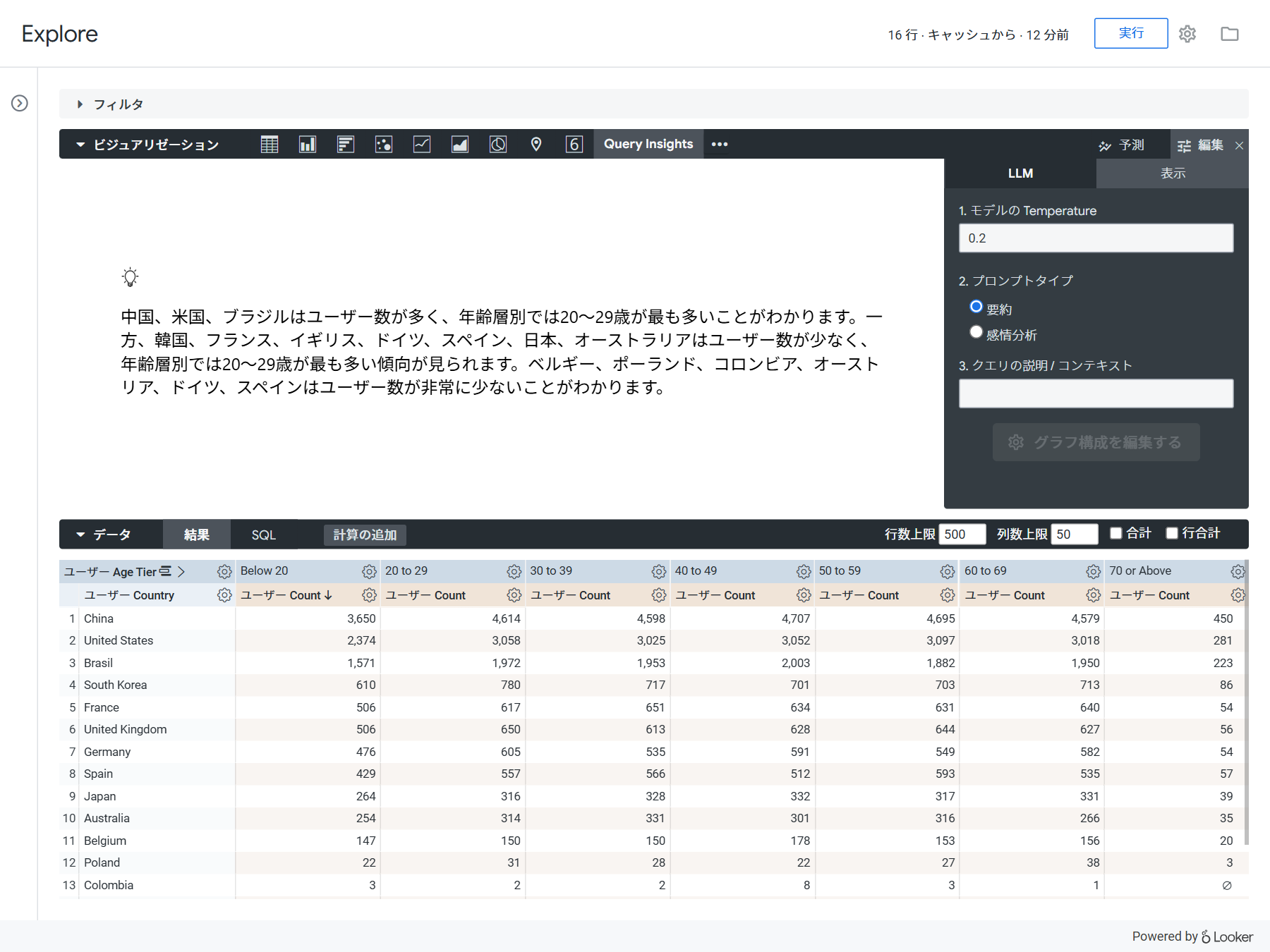Toggle the 行合計 row totals checkbox
The image size is (1270, 952).
pos(1172,533)
